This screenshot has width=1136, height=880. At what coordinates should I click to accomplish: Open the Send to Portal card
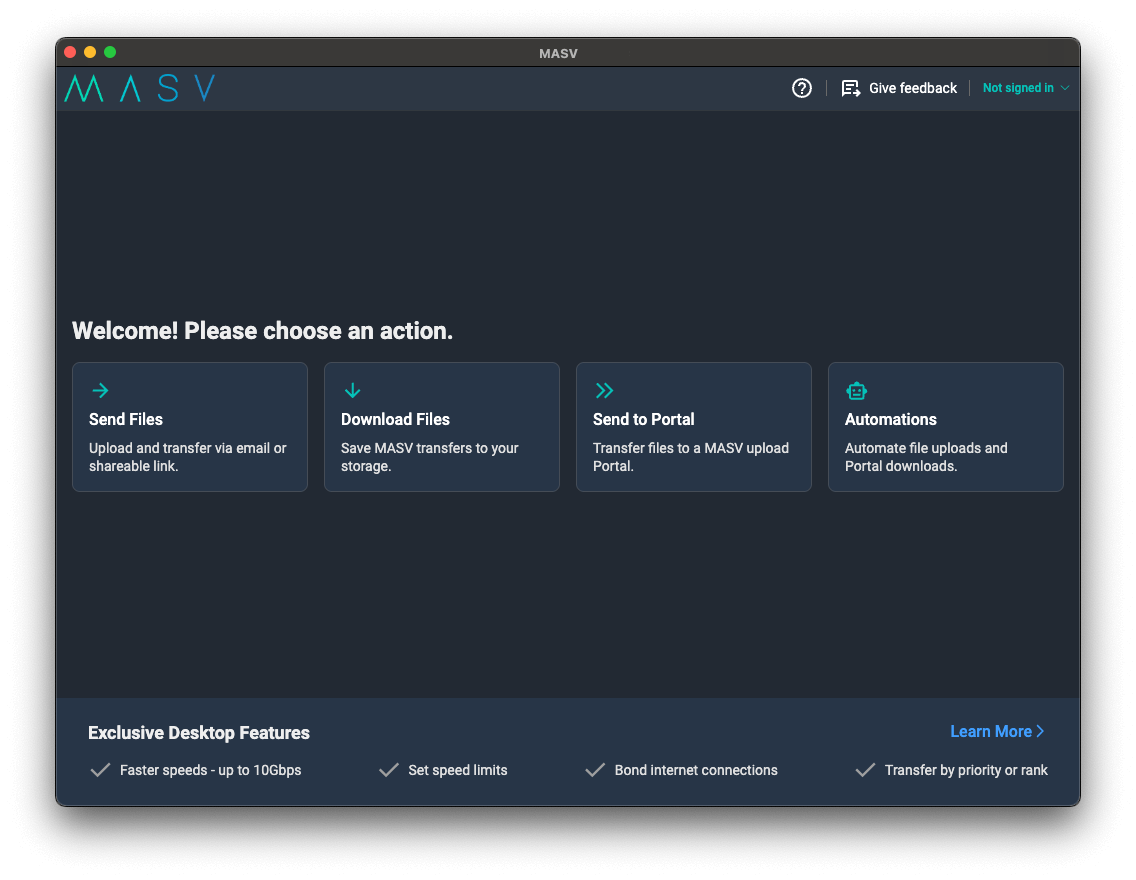[694, 427]
